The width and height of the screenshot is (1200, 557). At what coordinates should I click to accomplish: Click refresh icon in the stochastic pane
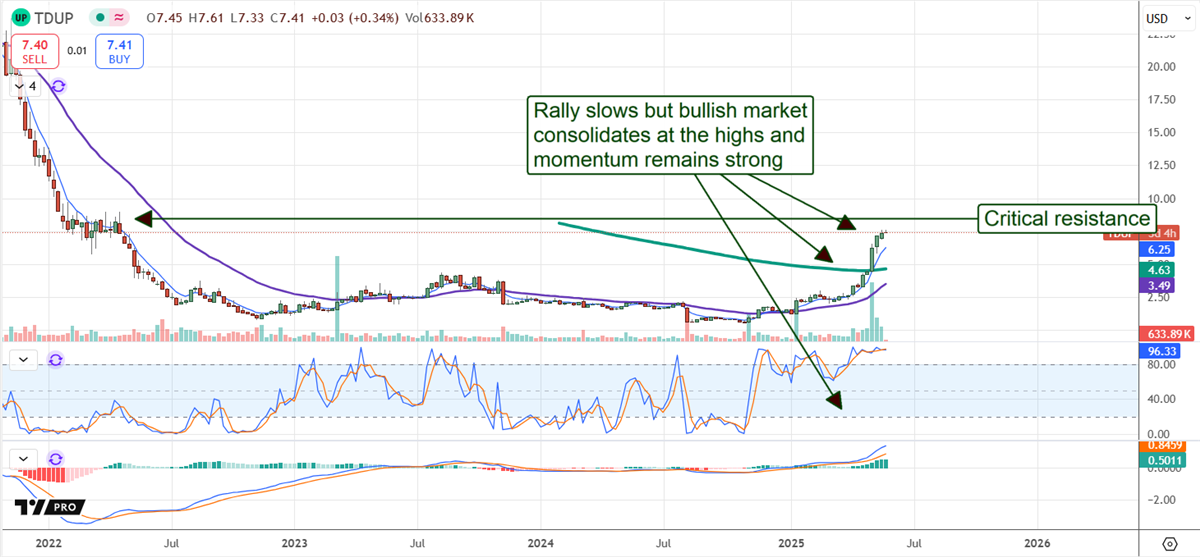coord(57,359)
